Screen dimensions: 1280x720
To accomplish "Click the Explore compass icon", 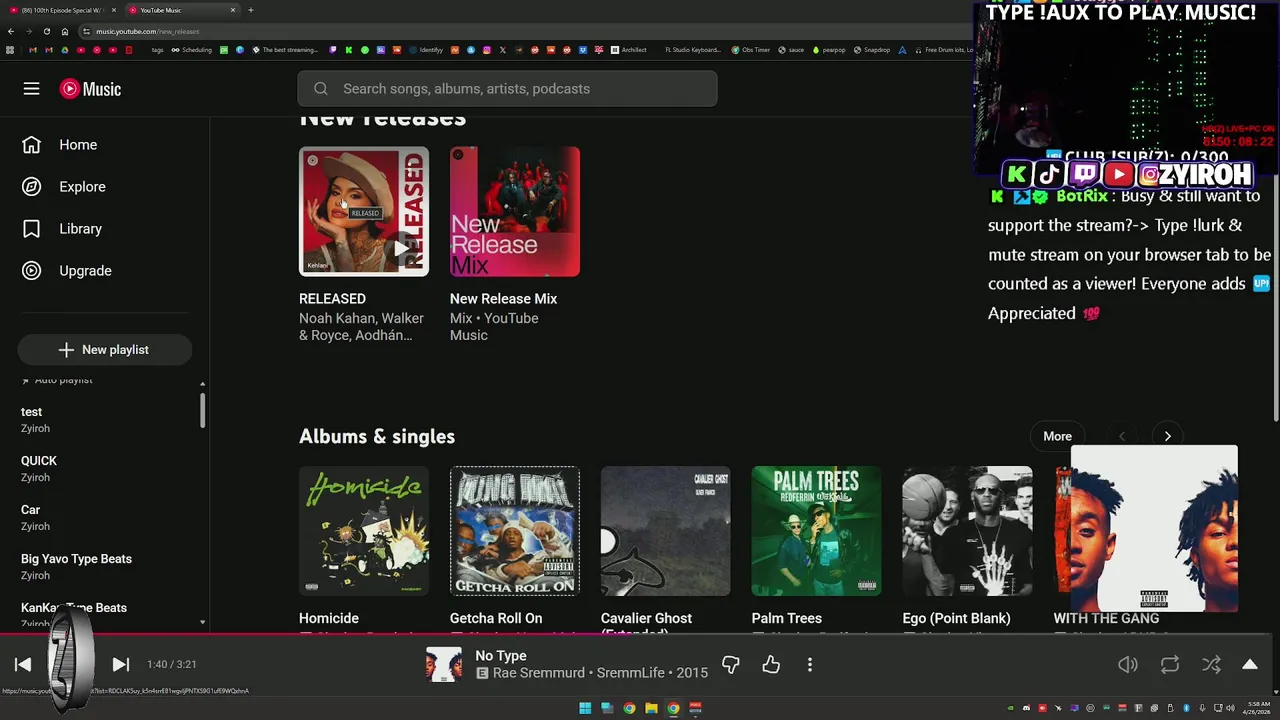I will pyautogui.click(x=31, y=187).
